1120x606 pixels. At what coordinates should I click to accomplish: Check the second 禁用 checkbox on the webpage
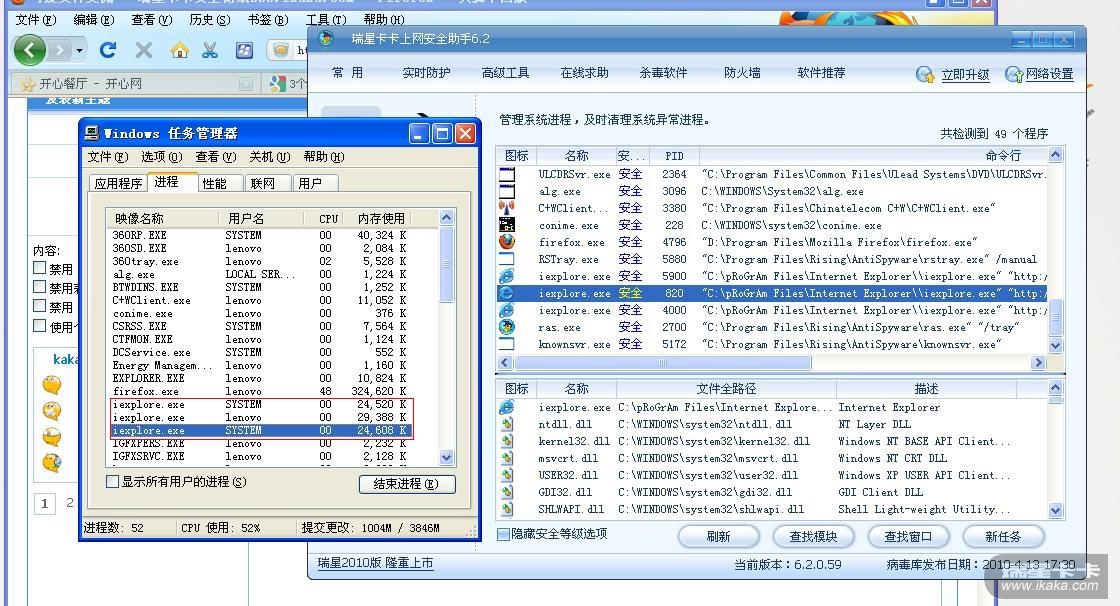coord(40,287)
